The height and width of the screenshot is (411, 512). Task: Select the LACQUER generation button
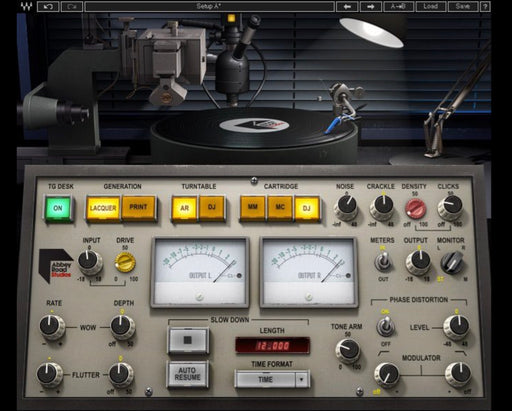[103, 208]
